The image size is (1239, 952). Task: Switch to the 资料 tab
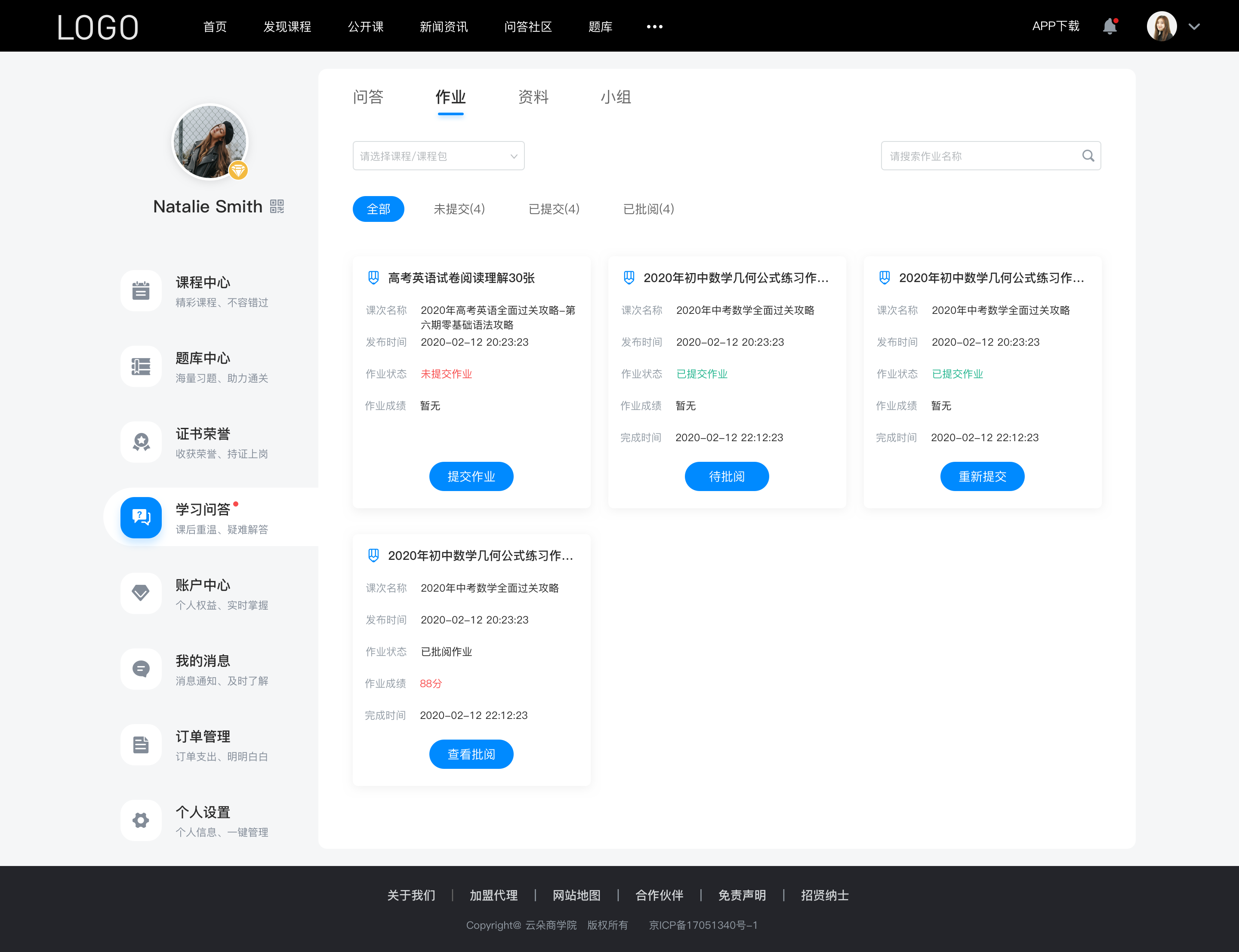coord(534,97)
